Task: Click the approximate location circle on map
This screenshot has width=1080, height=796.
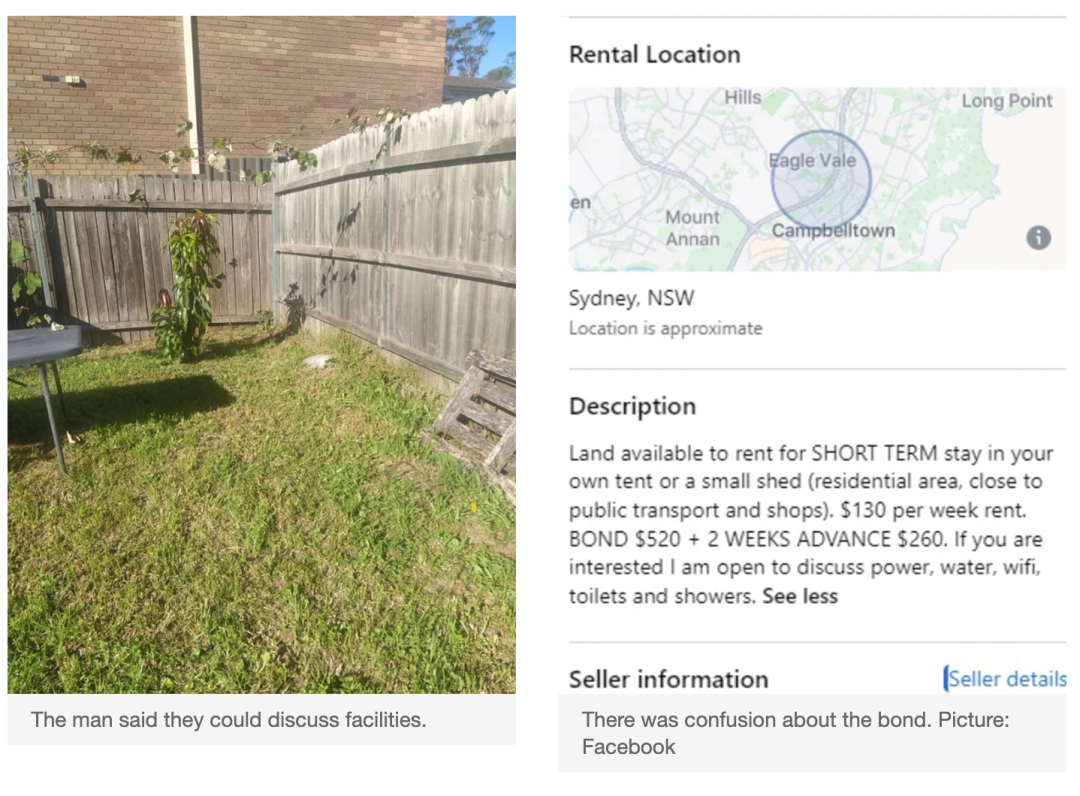Action: click(x=821, y=181)
